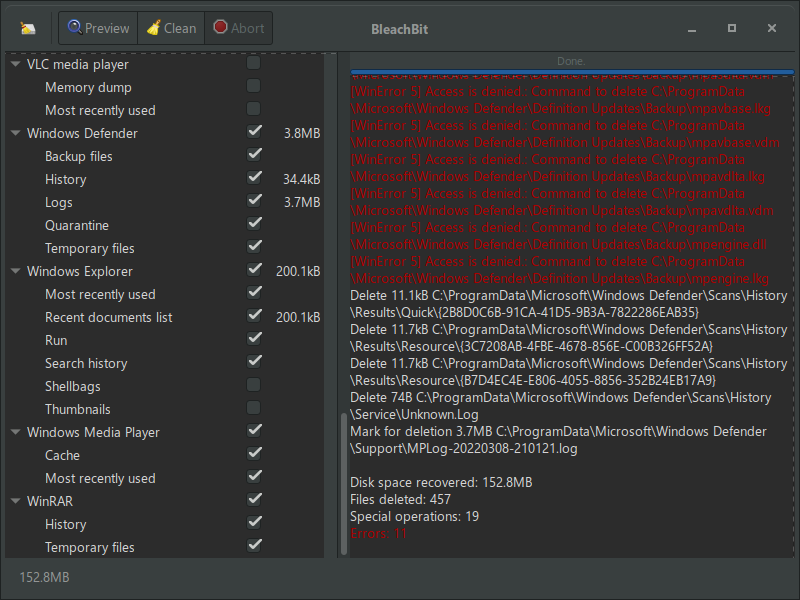Viewport: 800px width, 600px height.
Task: Click the results log vertical scrollbar
Action: 344,483
